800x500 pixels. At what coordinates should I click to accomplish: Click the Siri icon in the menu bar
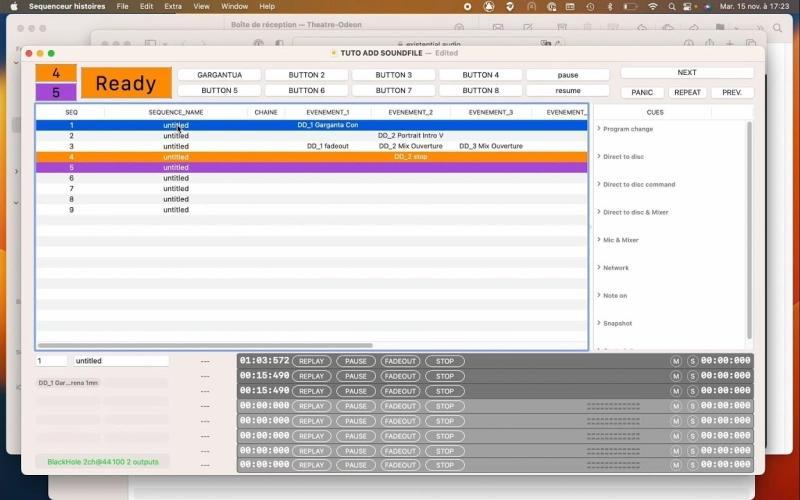click(707, 7)
